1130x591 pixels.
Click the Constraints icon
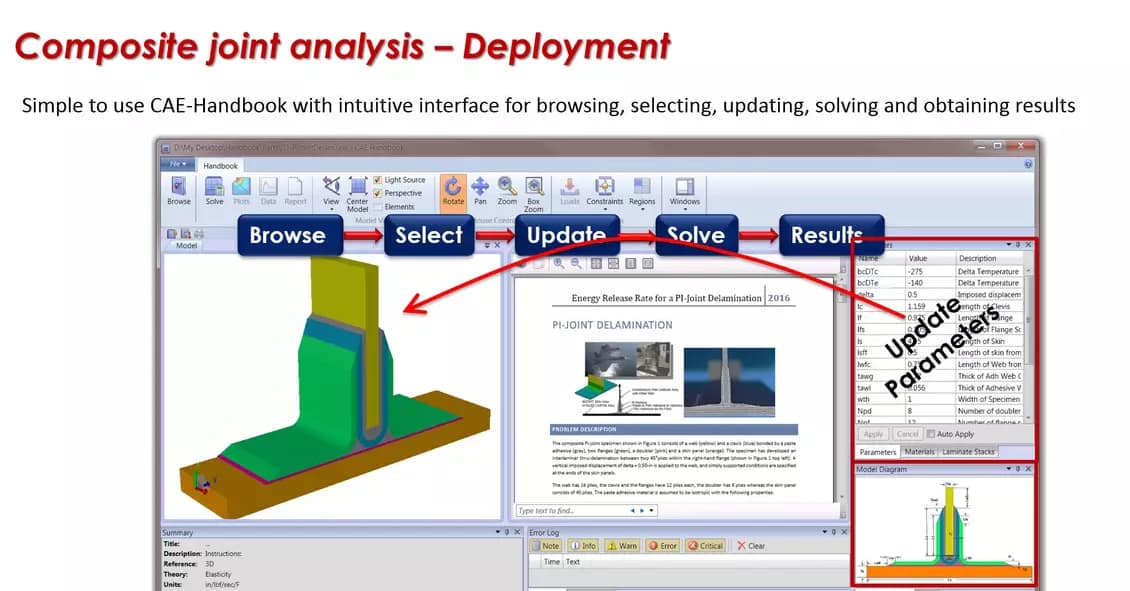point(605,188)
